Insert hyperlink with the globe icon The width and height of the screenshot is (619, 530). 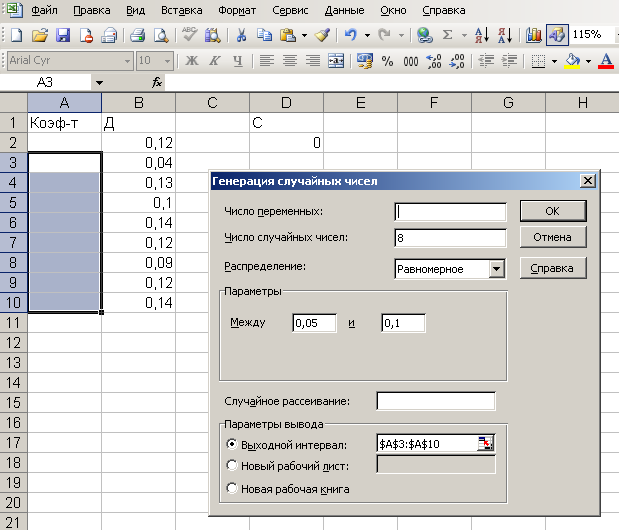pos(424,35)
